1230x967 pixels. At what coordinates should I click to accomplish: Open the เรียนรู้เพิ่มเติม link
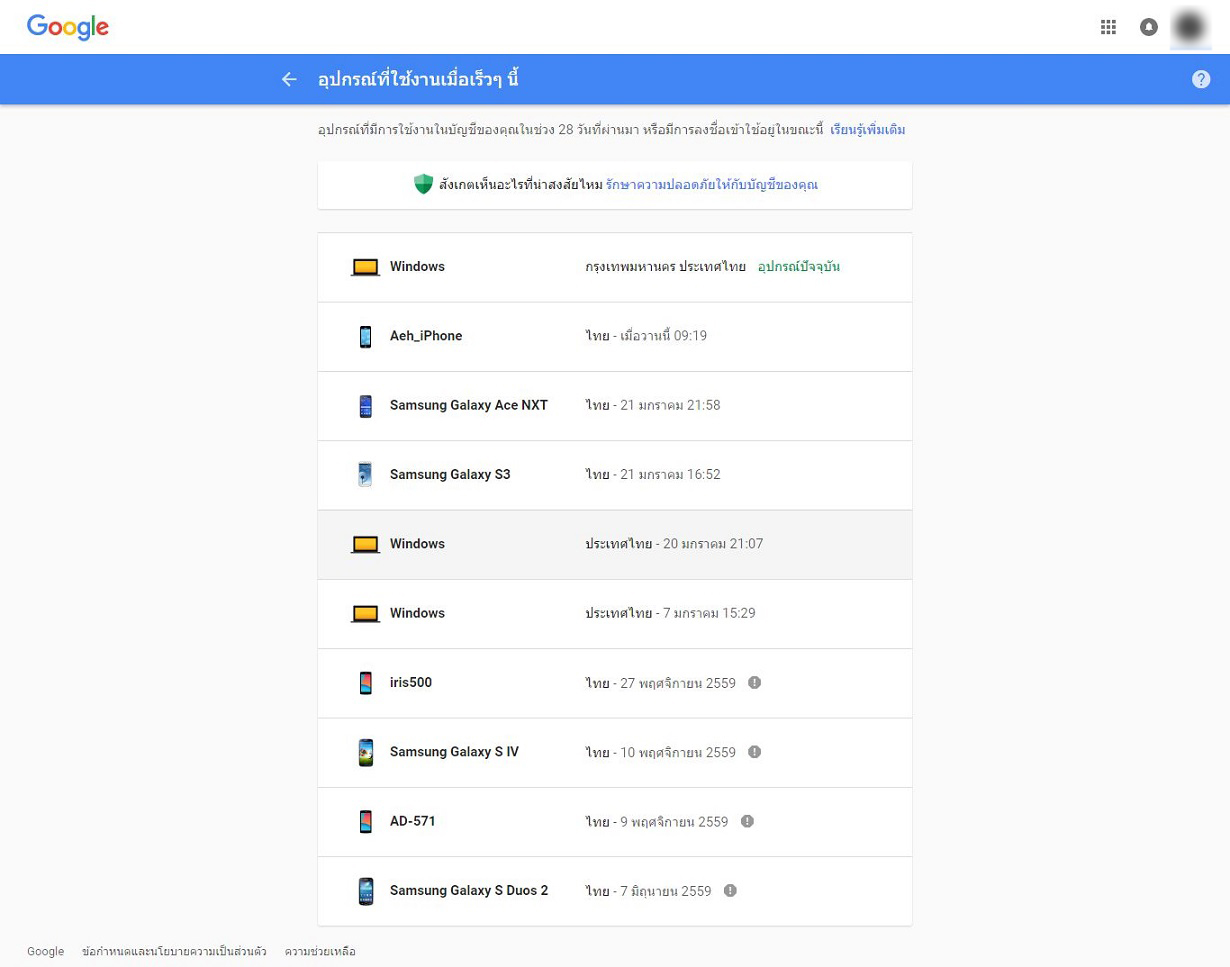(868, 130)
